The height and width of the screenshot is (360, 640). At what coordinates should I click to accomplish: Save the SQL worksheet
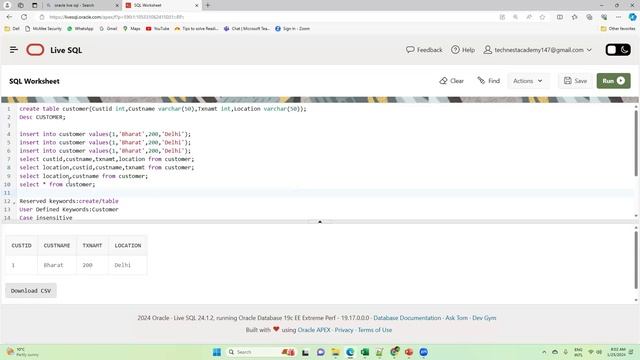(x=576, y=81)
